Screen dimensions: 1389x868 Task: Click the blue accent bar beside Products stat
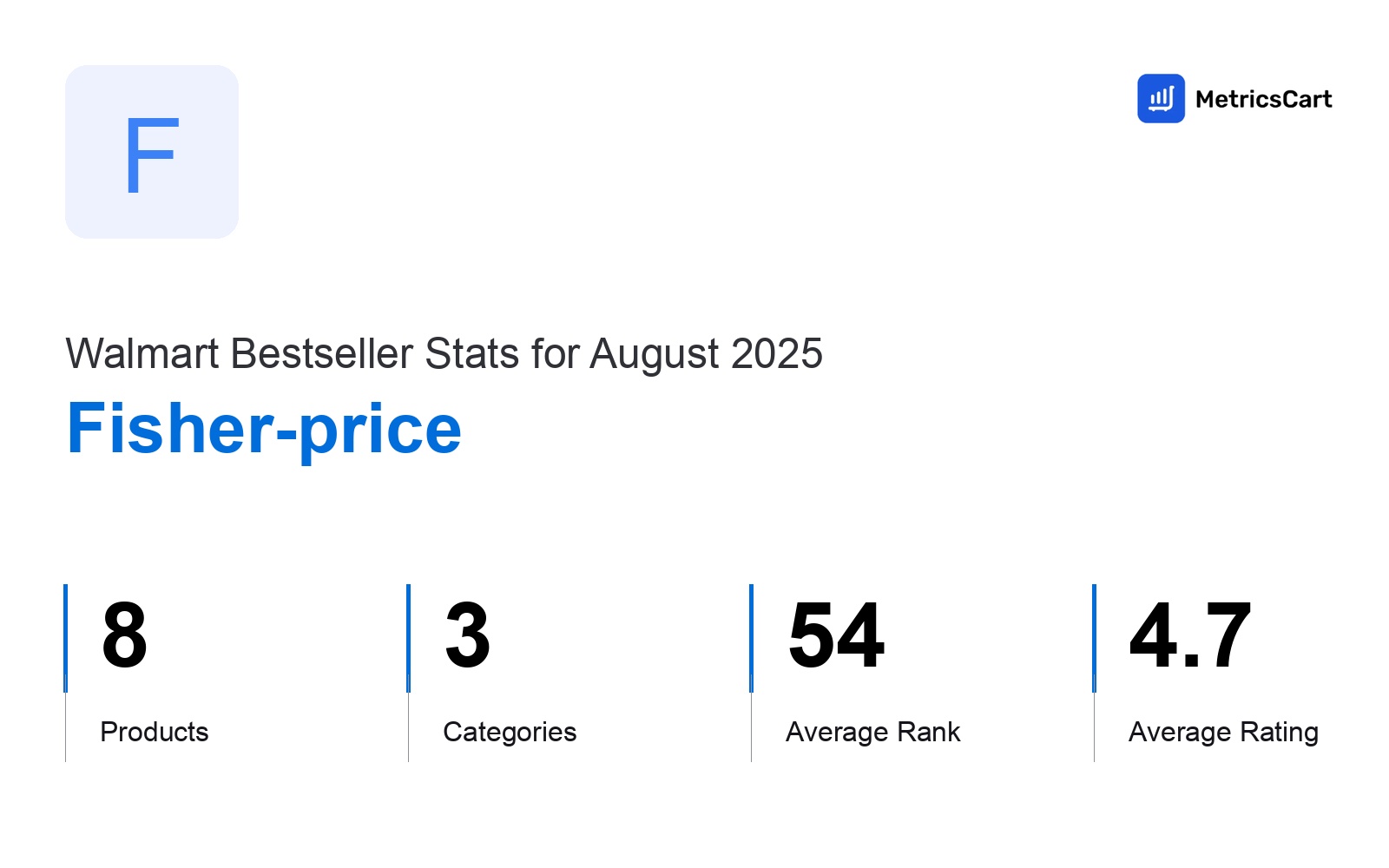65,638
